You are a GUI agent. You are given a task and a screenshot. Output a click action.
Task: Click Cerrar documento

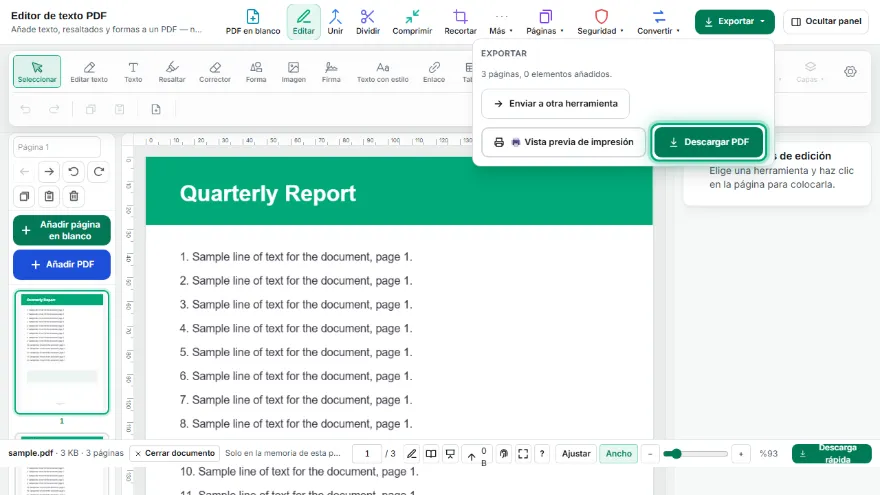(175, 453)
